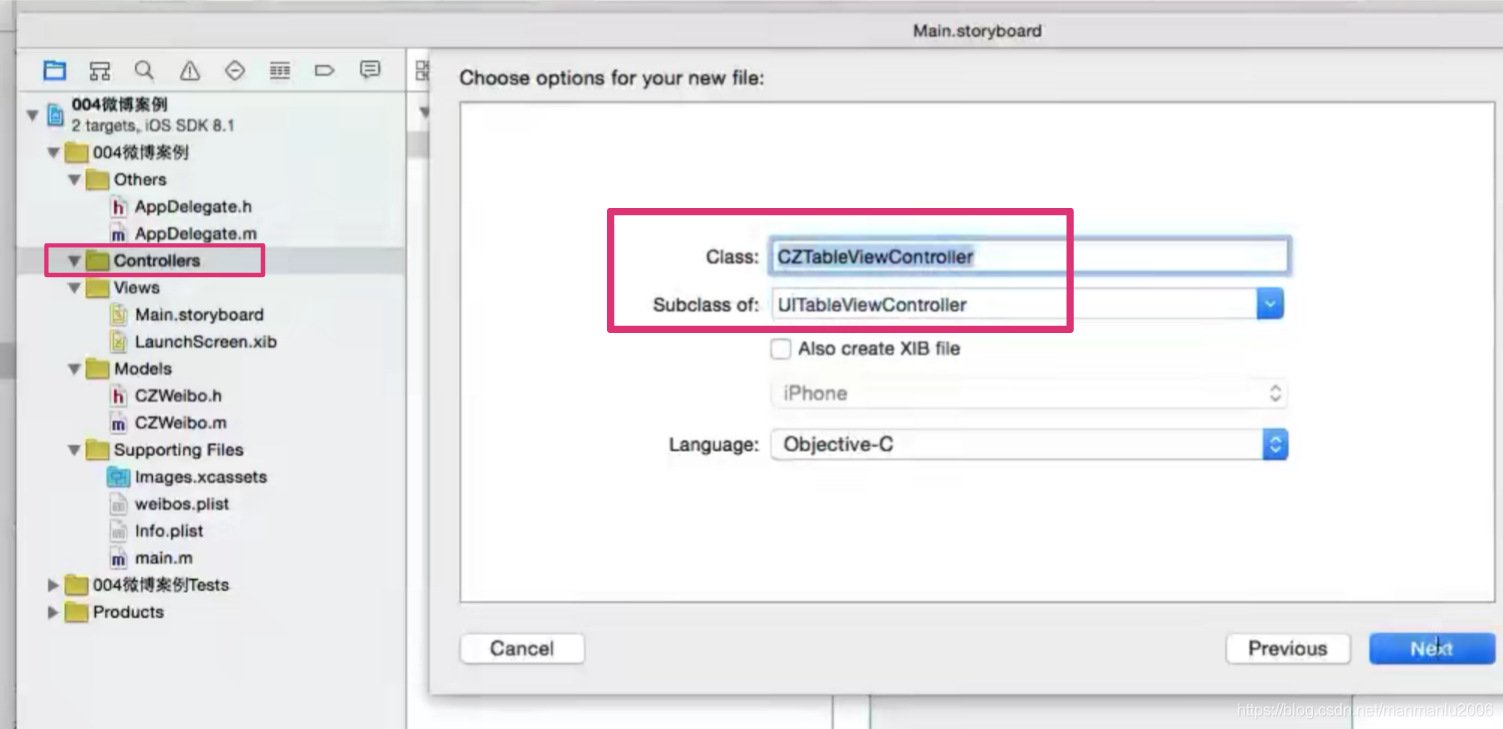Image resolution: width=1503 pixels, height=729 pixels.
Task: Collapse the 004微博案例 group folder triangle
Action: click(x=53, y=153)
